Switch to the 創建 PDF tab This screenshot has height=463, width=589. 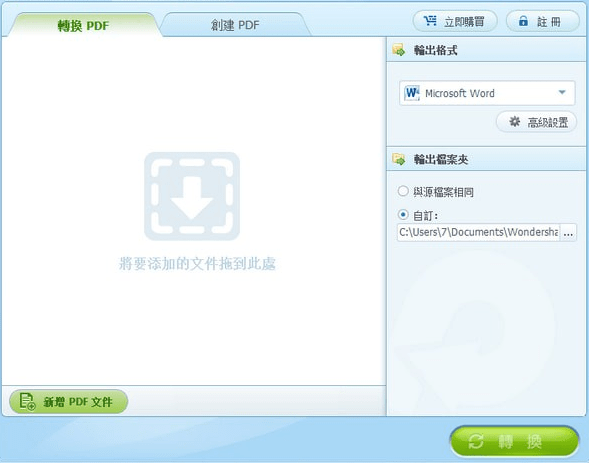(235, 26)
